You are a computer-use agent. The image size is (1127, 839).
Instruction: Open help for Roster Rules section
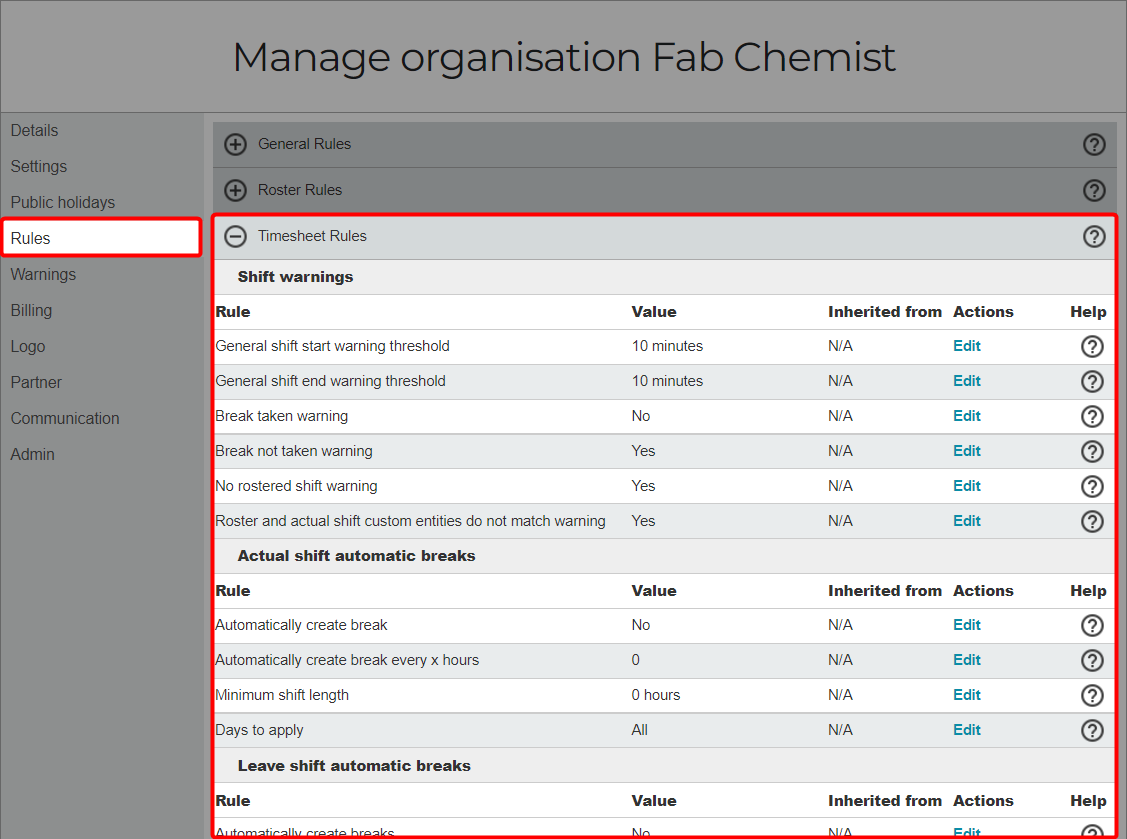pos(1094,191)
